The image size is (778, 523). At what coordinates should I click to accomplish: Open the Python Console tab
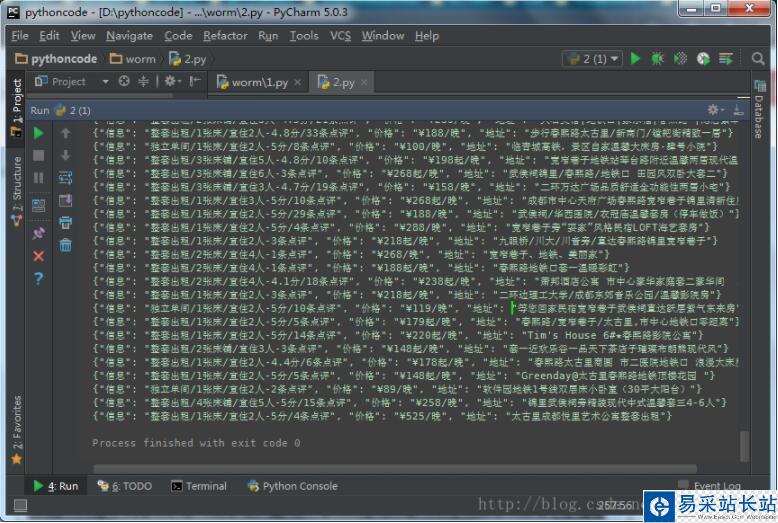[293, 486]
